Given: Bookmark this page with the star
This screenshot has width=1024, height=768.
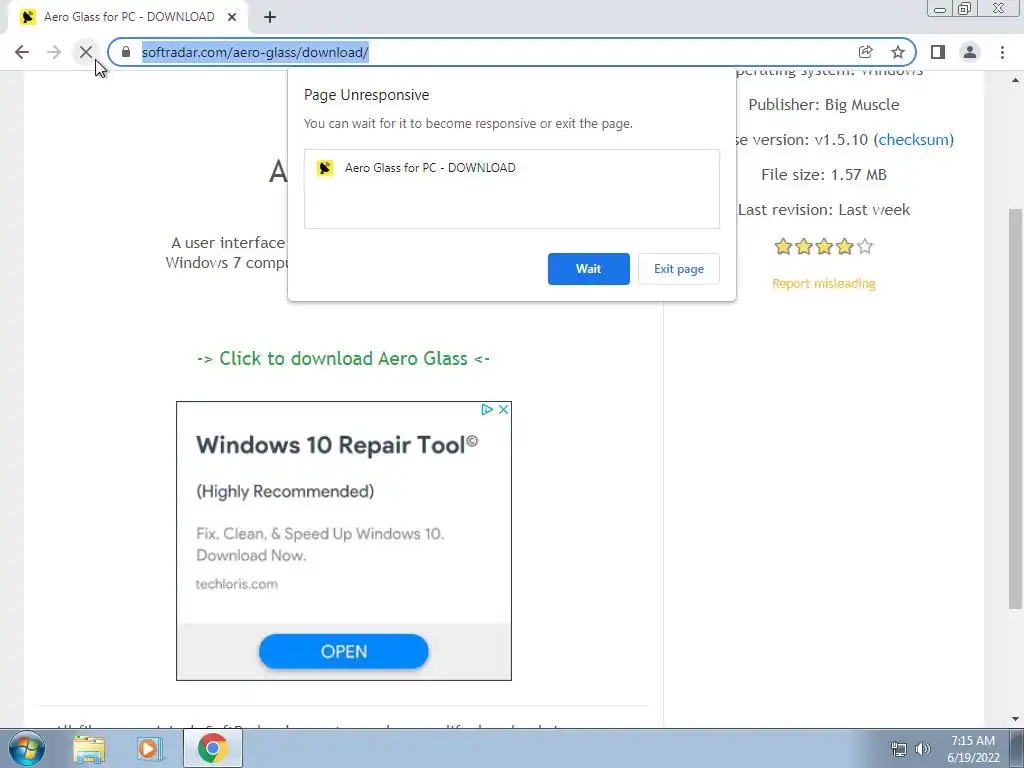Looking at the screenshot, I should point(898,52).
